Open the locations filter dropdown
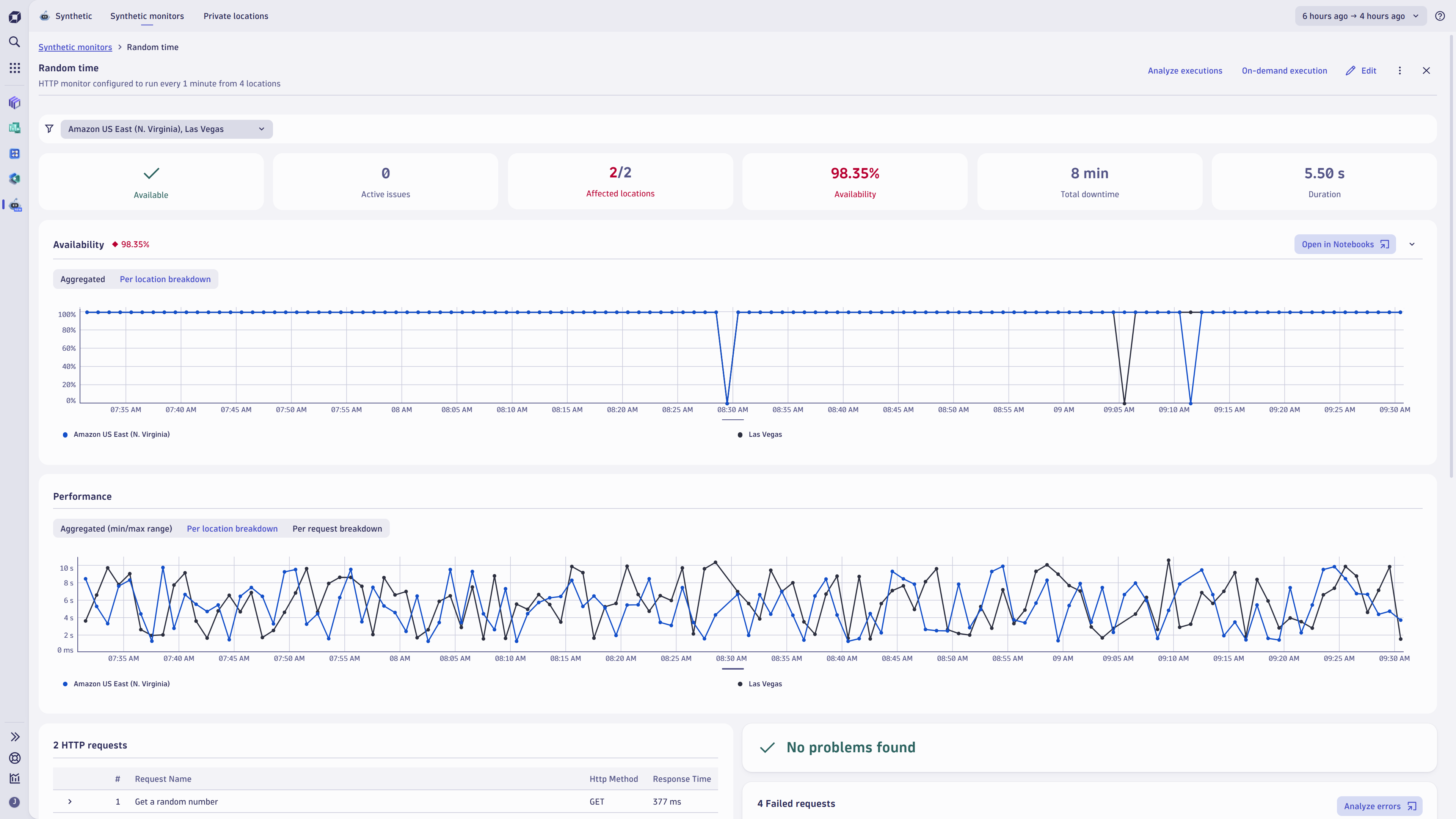 tap(167, 129)
